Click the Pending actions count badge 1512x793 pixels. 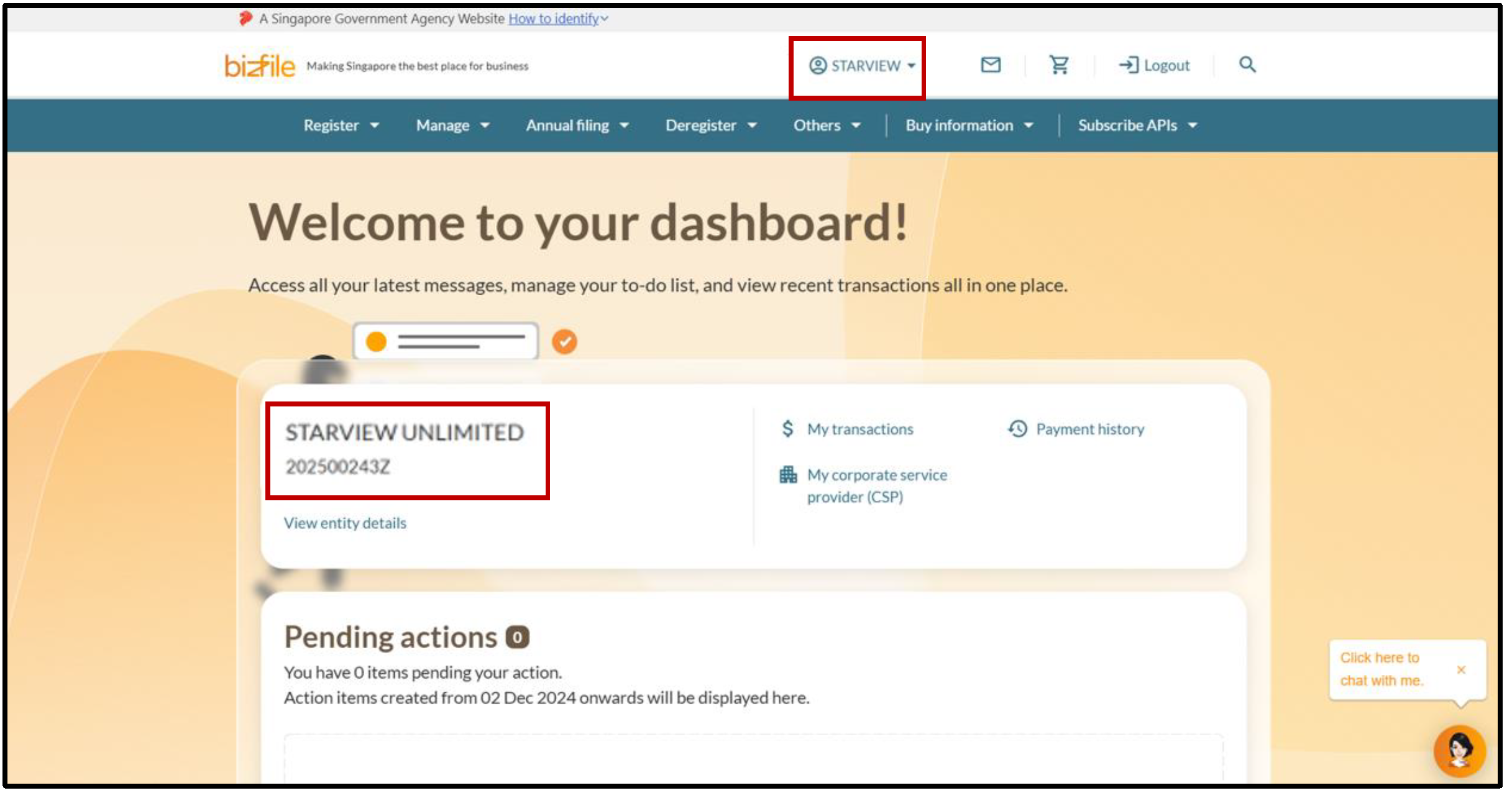click(517, 638)
